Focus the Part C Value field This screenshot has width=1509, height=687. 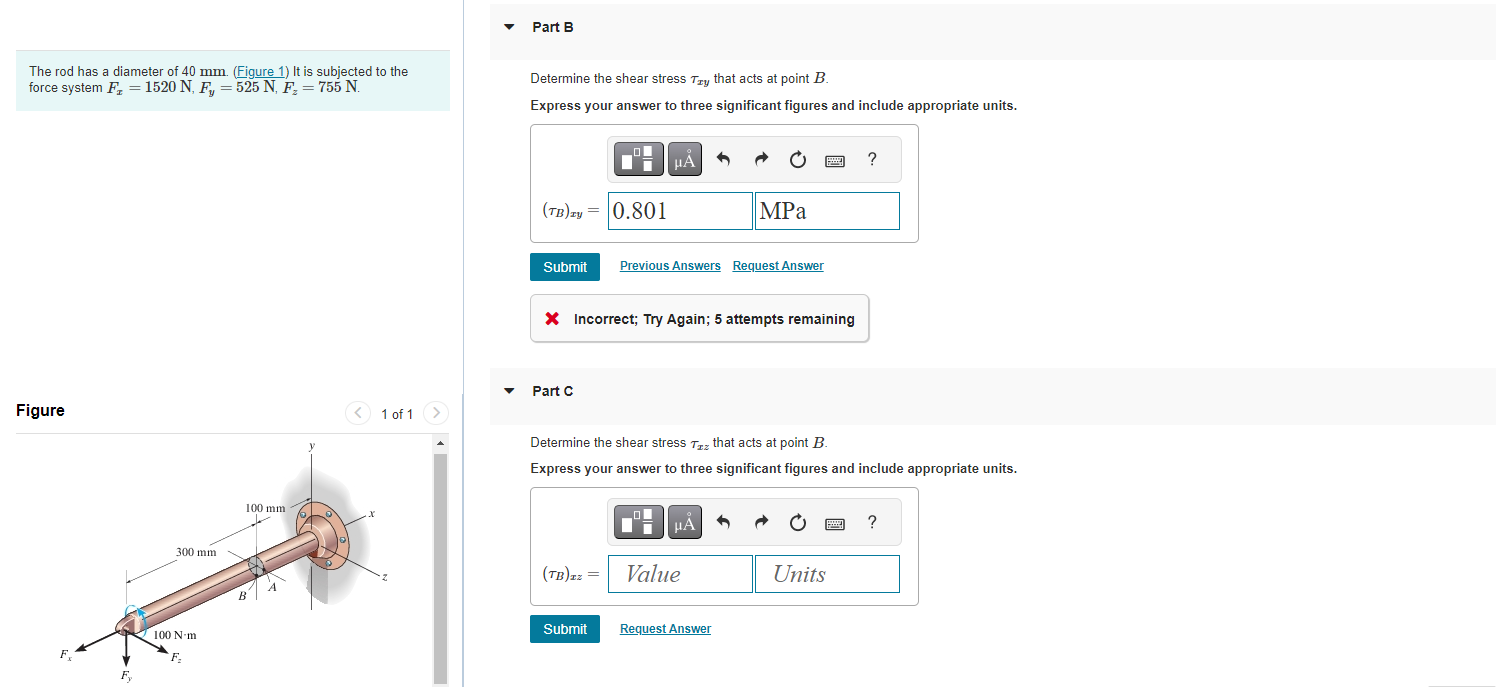coord(680,574)
